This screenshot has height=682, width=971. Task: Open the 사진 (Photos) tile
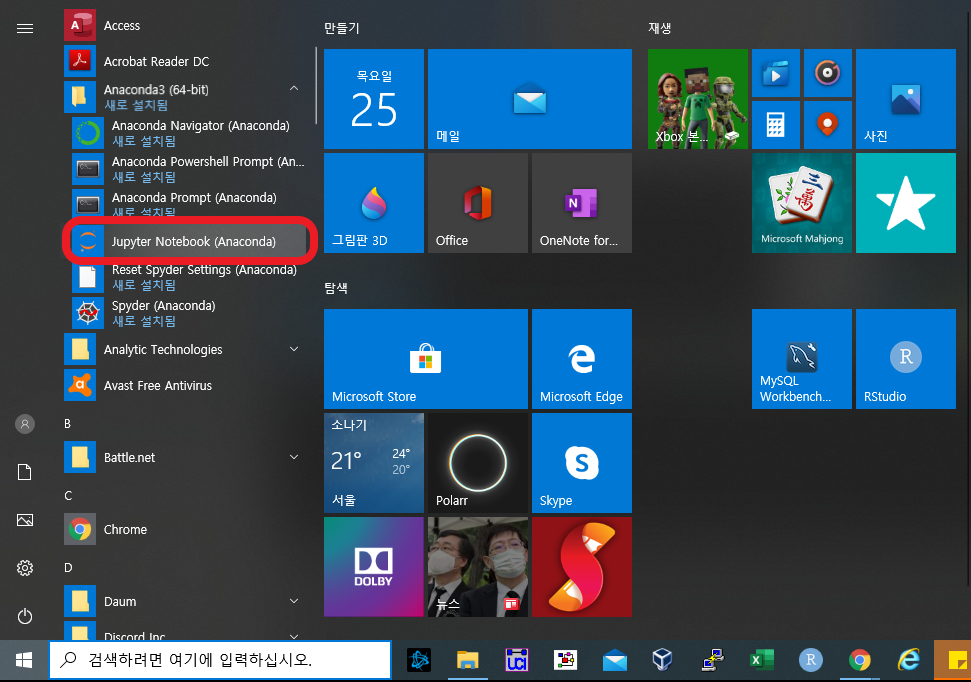[x=906, y=99]
